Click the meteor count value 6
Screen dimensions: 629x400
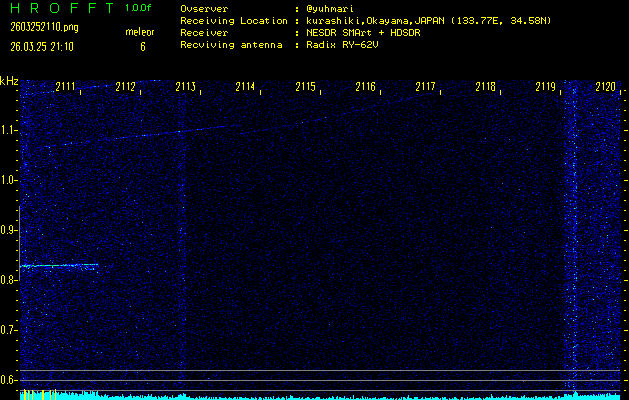(142, 46)
